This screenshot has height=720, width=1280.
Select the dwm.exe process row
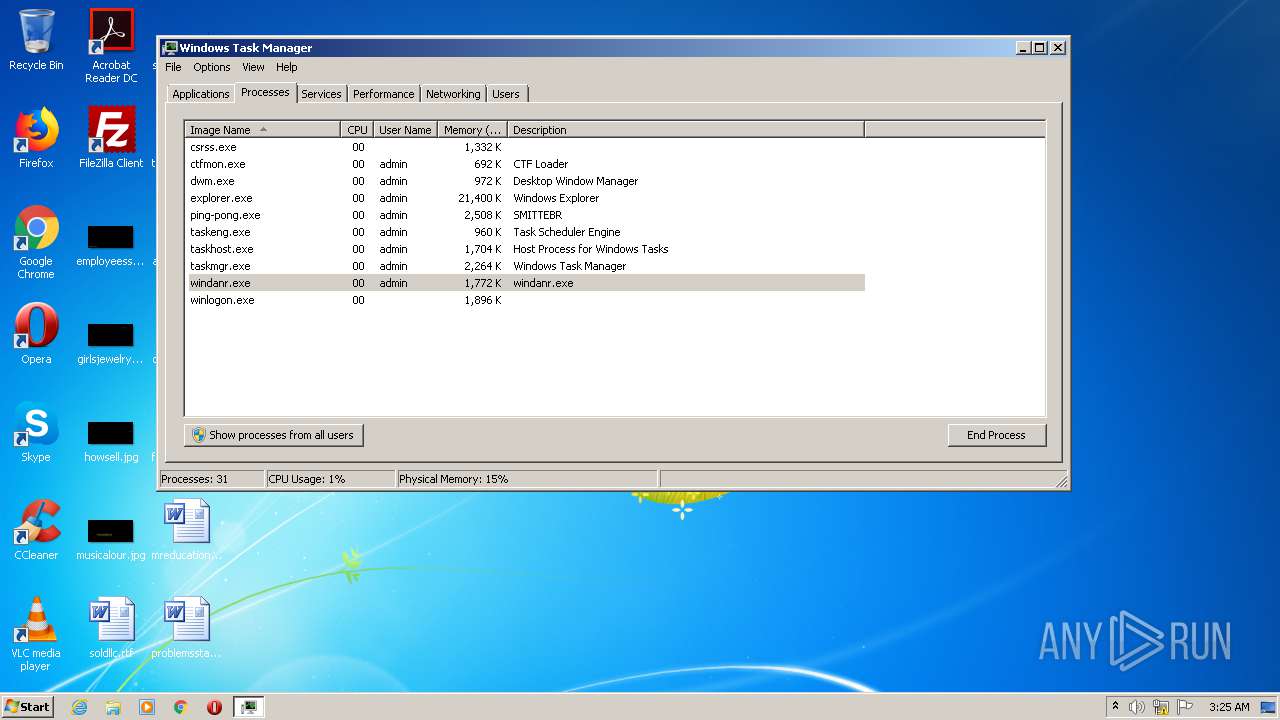[x=525, y=181]
